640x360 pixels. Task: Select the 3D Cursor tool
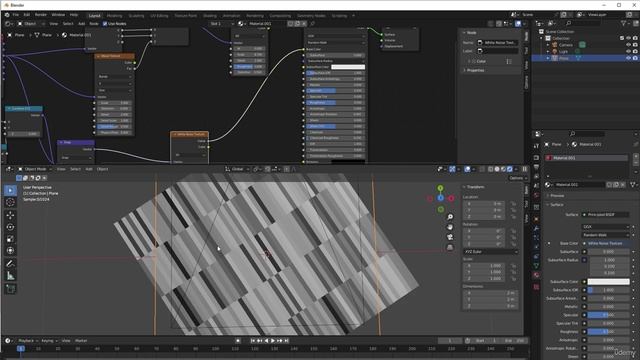pyautogui.click(x=10, y=202)
